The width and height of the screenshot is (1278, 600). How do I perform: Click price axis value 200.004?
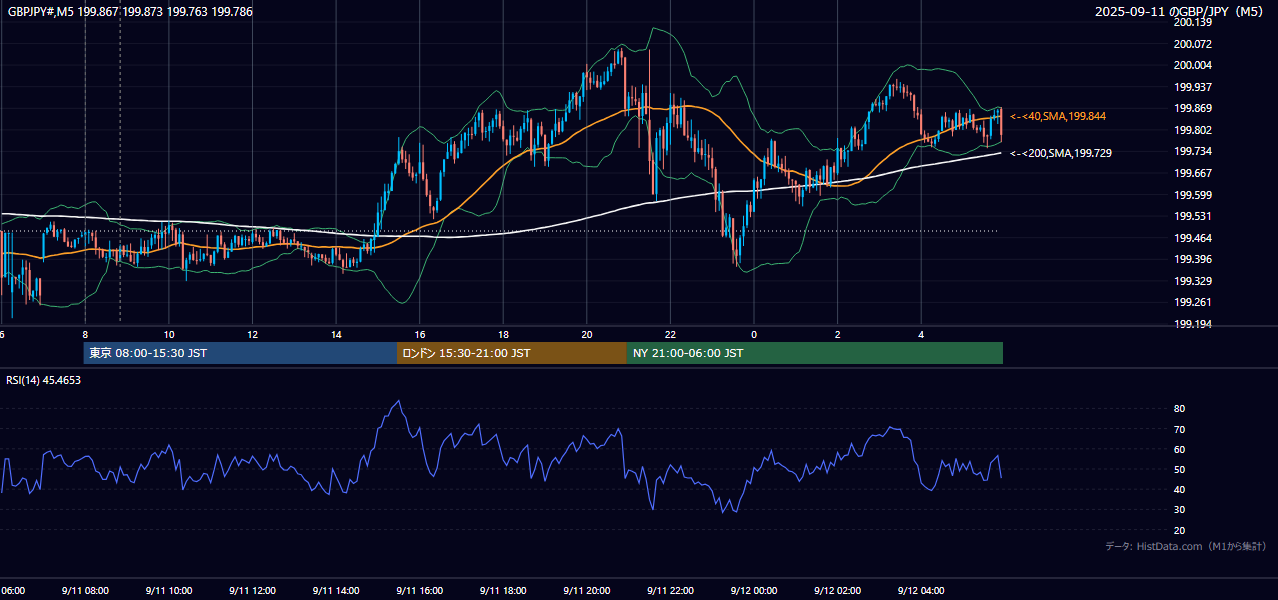[x=1192, y=65]
